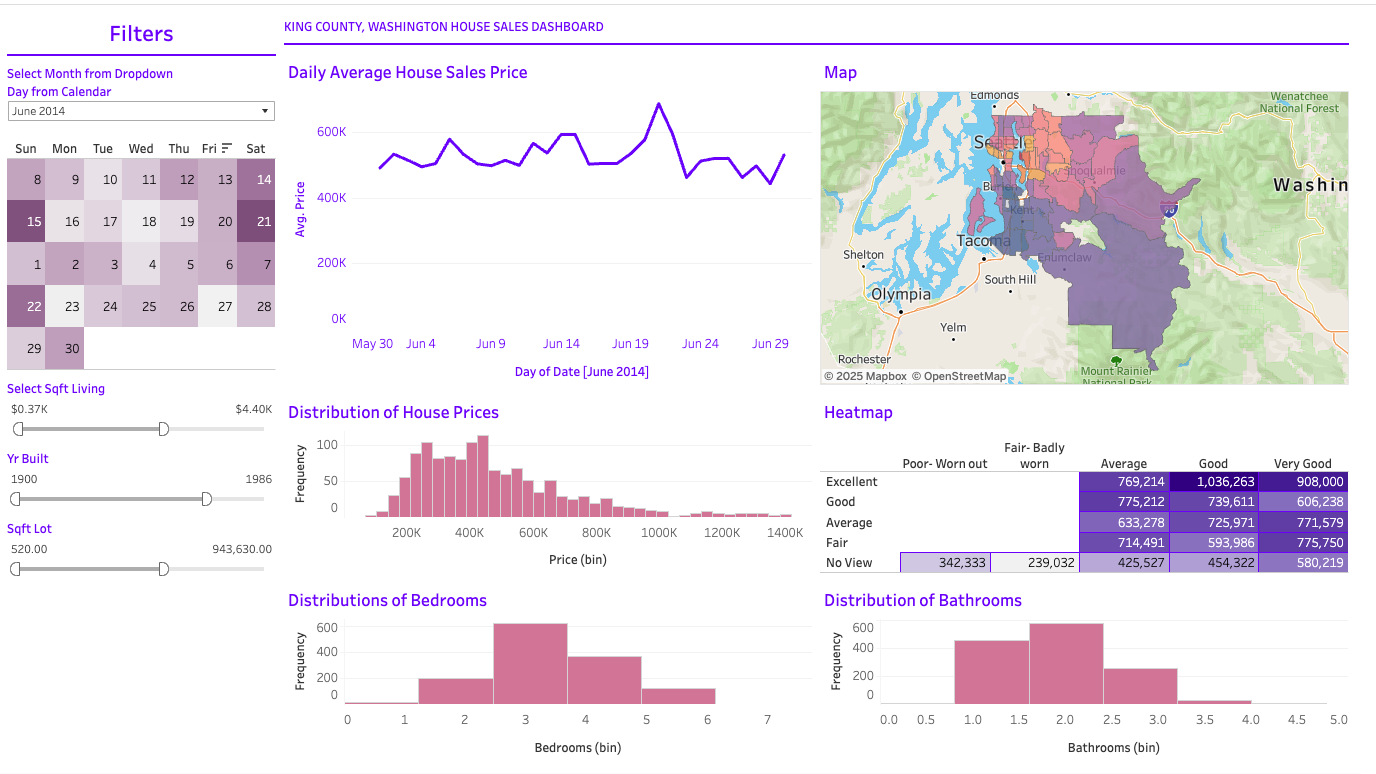
Task: Click the Shelton label on the map
Action: click(x=863, y=255)
